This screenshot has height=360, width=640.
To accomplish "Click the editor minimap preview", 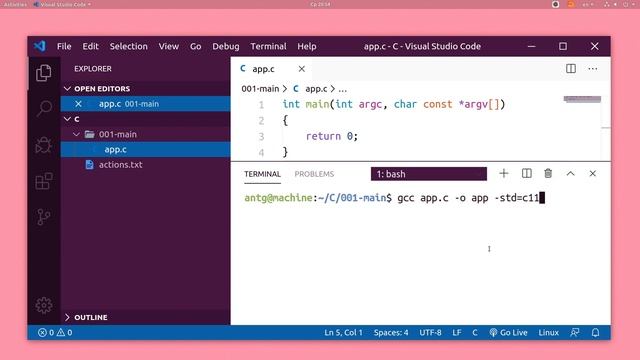I will [x=582, y=99].
